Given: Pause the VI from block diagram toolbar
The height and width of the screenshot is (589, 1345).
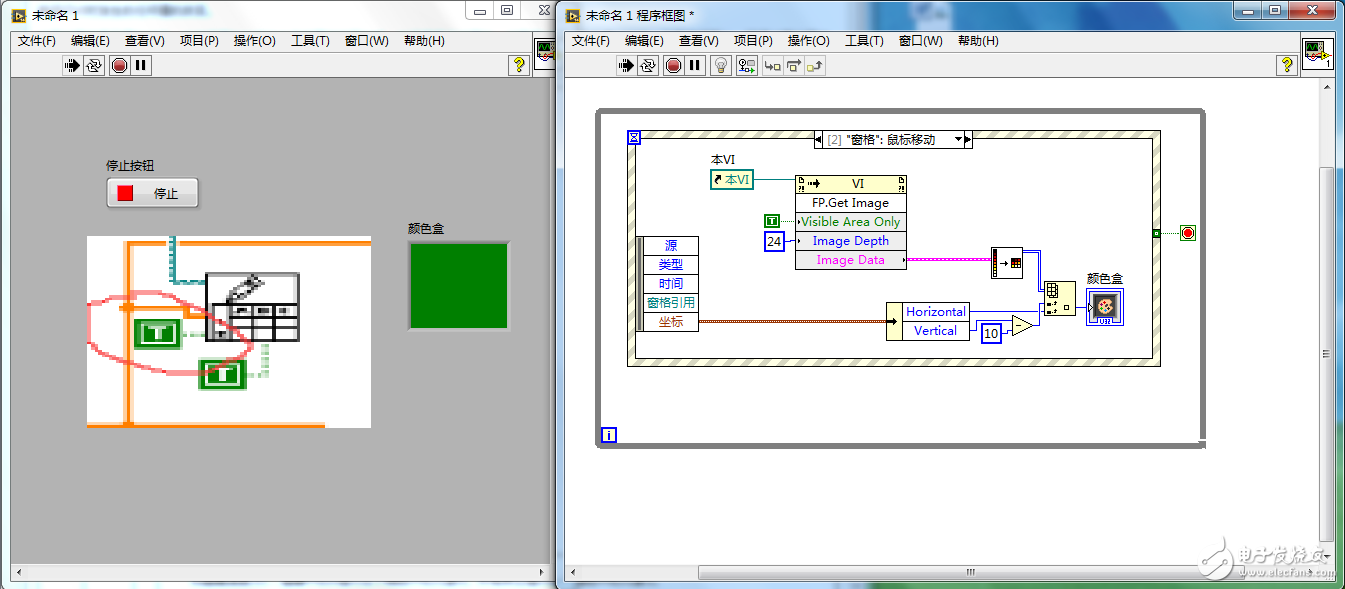Looking at the screenshot, I should pos(695,65).
